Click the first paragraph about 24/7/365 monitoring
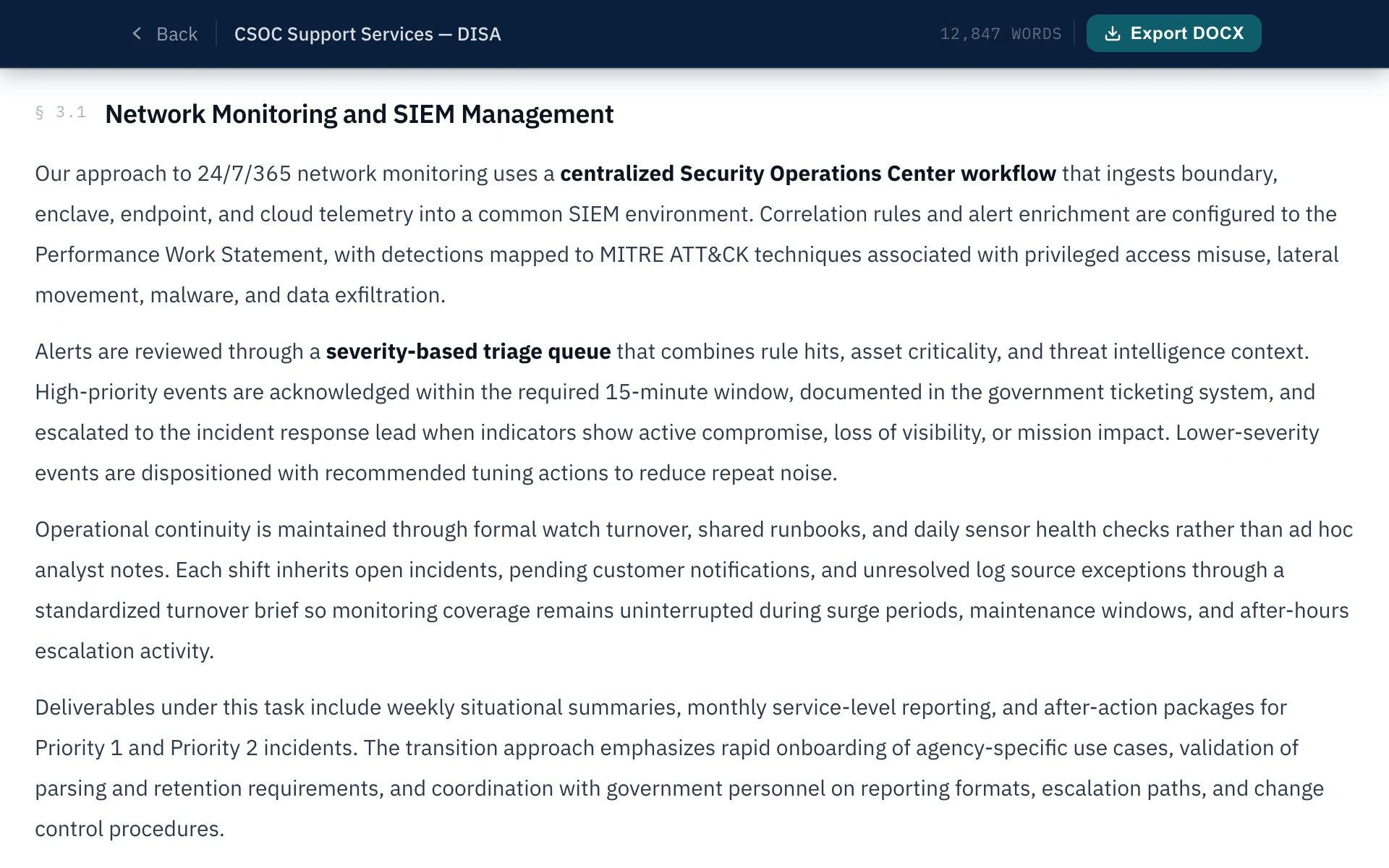This screenshot has height=868, width=1389. click(x=651, y=234)
